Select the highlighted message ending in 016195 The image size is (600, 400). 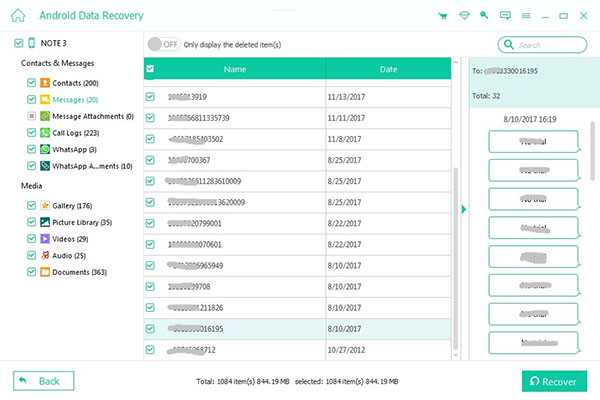(297, 328)
